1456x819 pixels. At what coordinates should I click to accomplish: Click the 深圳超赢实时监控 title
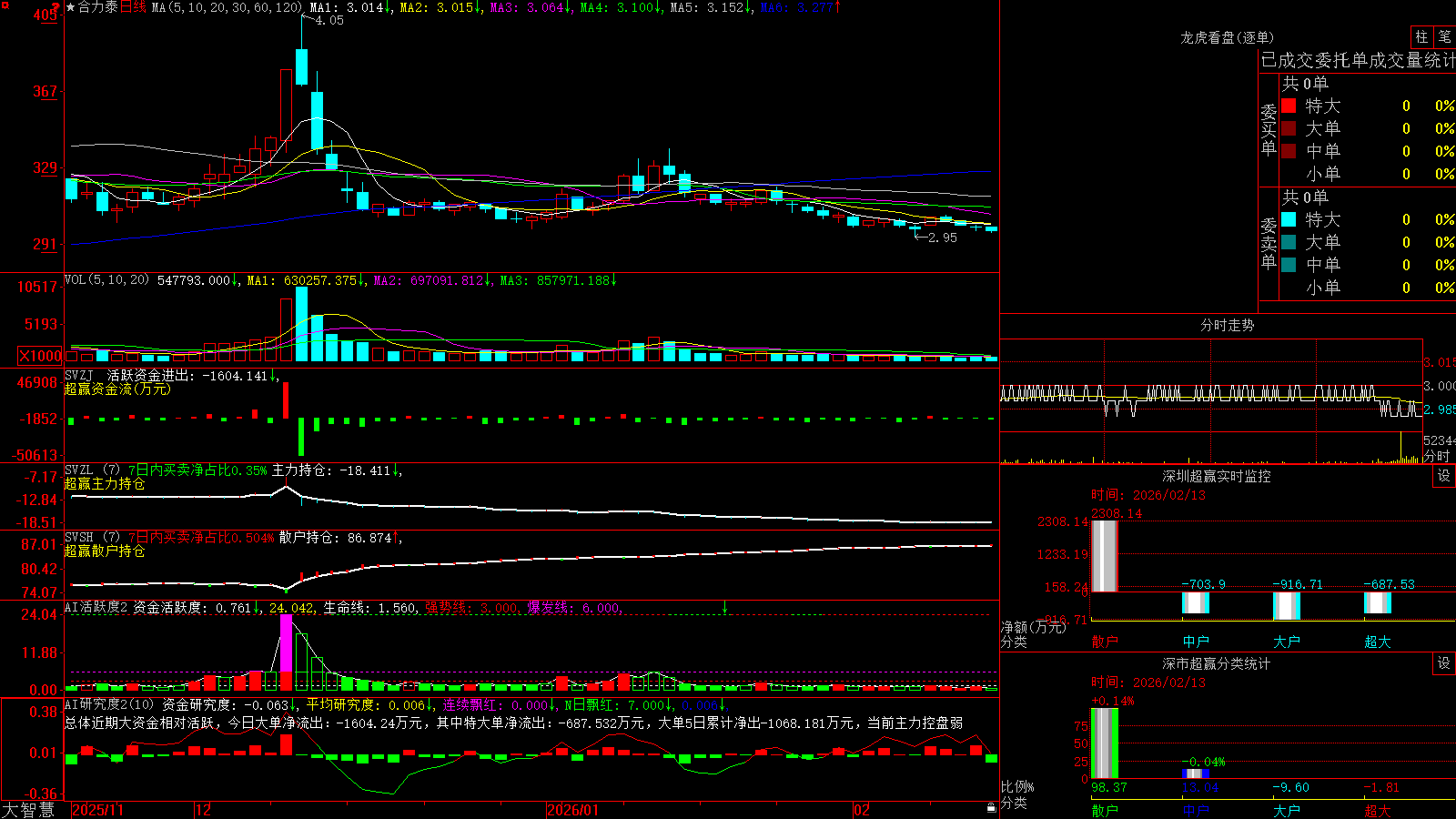1217,476
